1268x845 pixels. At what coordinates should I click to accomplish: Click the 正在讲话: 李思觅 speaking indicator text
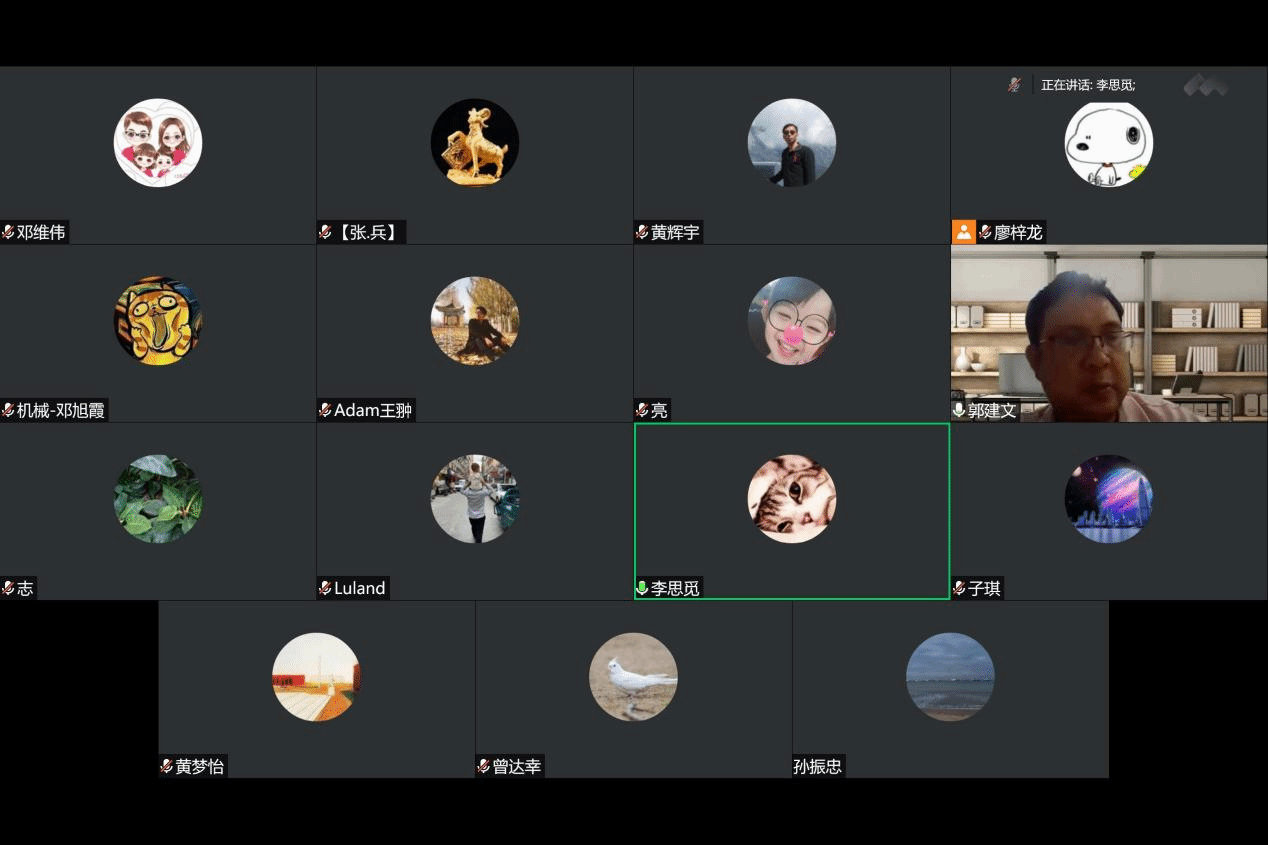(1087, 85)
